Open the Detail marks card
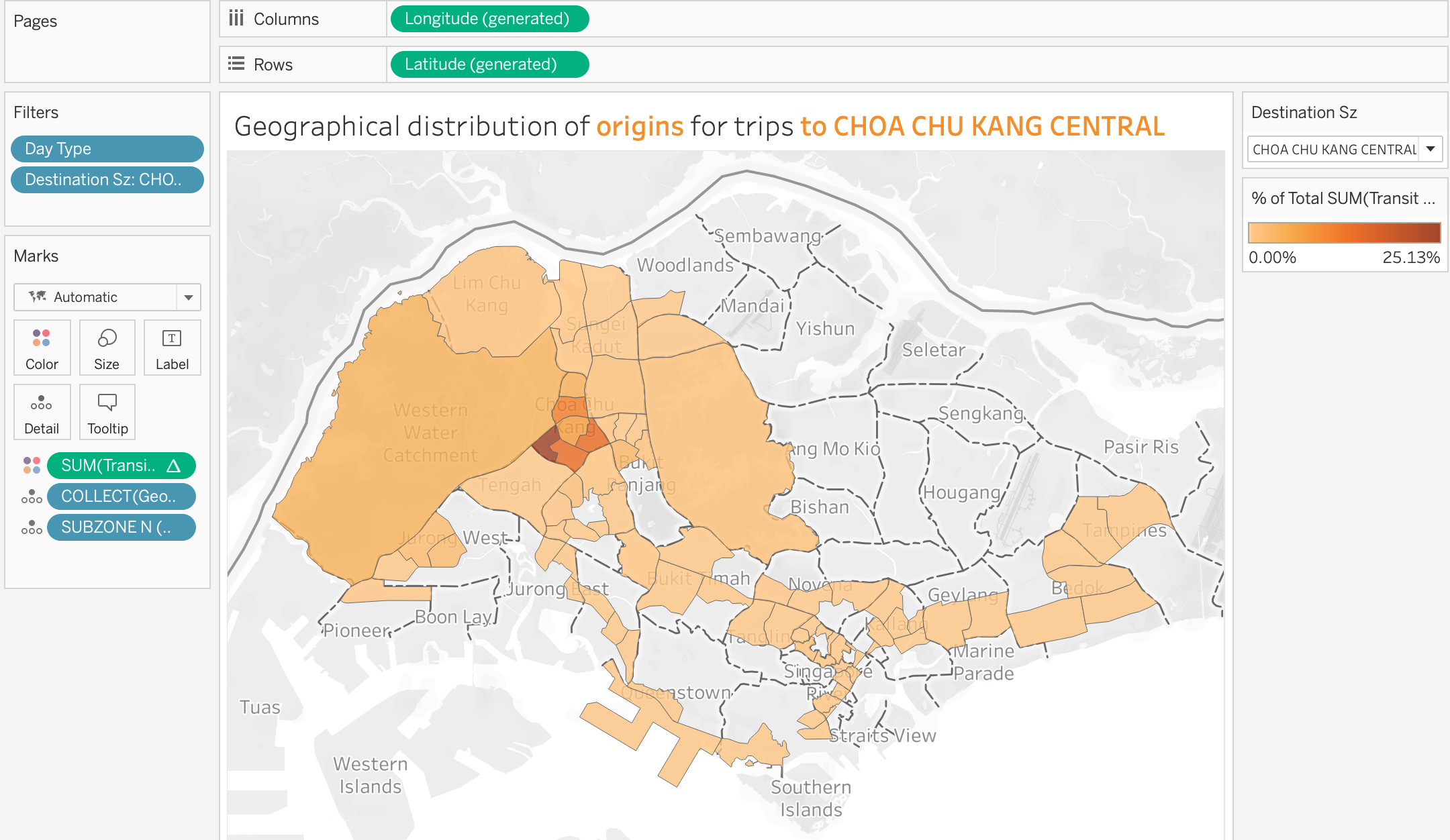 42,412
